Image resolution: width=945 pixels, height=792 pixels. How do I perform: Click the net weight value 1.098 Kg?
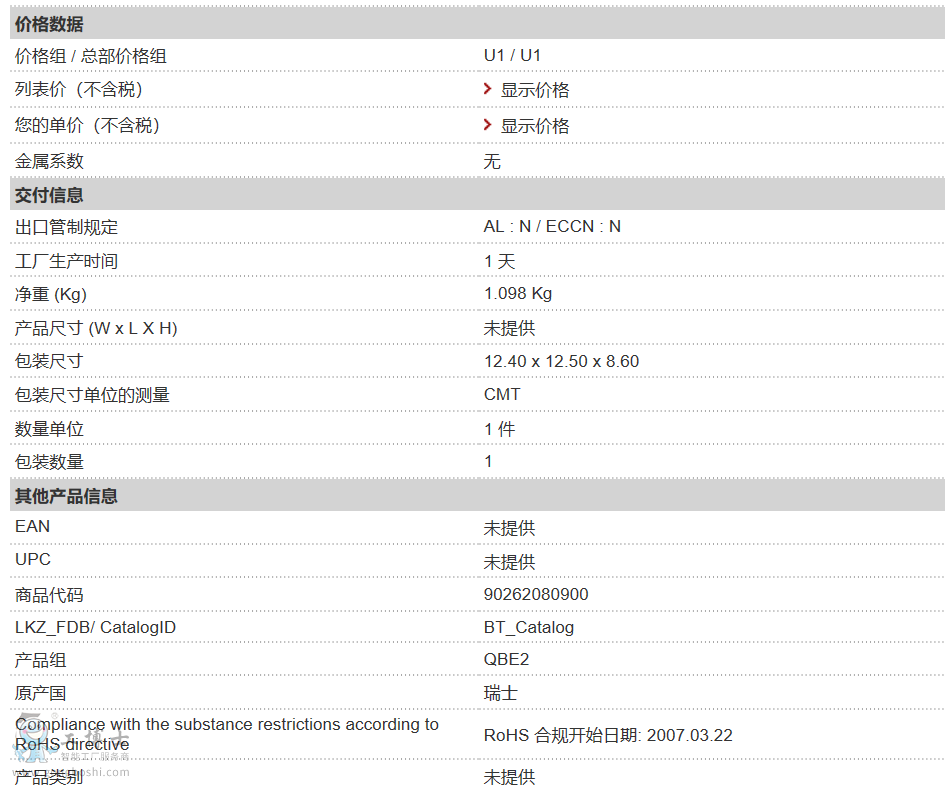[518, 293]
